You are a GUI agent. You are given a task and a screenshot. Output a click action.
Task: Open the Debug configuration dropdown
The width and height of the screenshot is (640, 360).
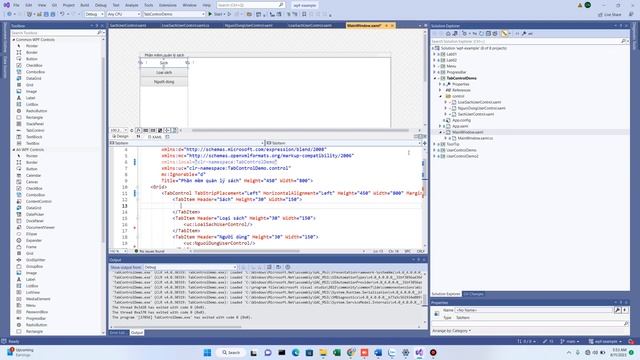[x=94, y=14]
